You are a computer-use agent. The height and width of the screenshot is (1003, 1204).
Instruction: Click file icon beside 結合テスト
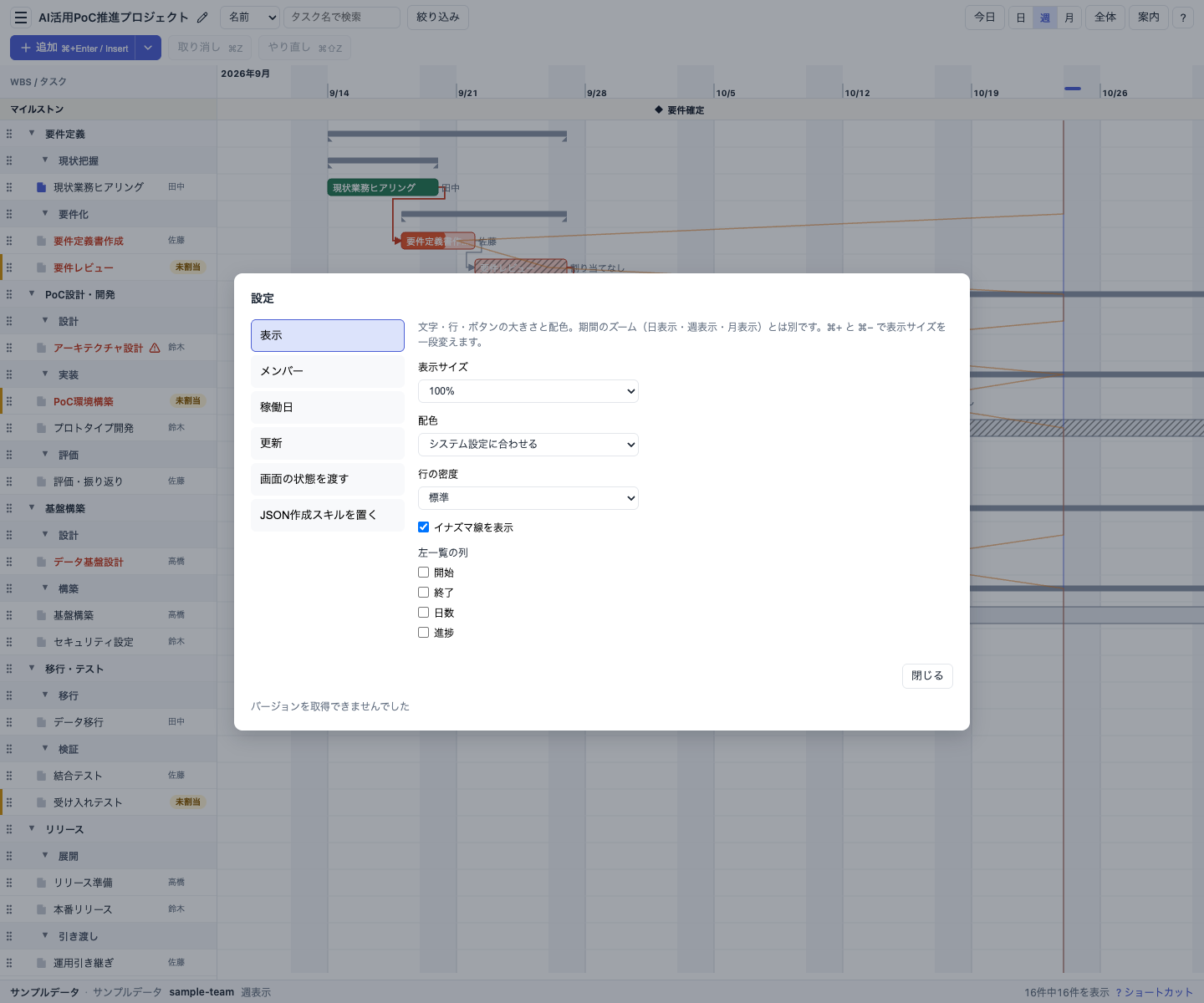tap(41, 776)
